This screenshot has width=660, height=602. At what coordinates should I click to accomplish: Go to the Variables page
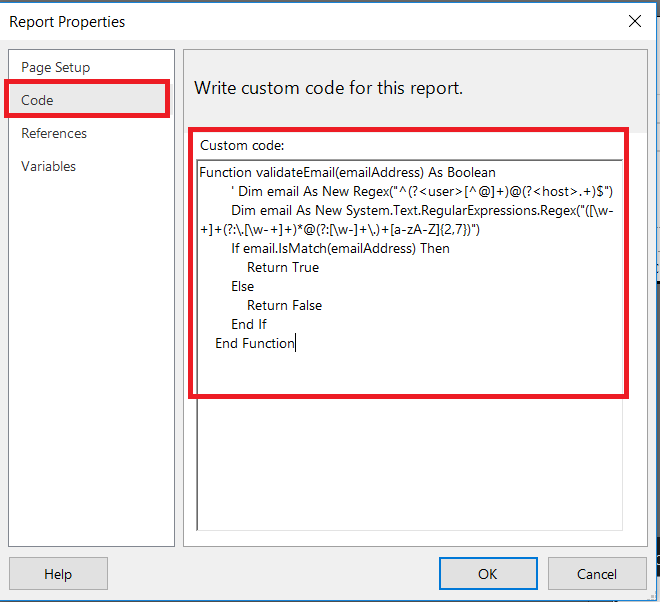(x=49, y=166)
